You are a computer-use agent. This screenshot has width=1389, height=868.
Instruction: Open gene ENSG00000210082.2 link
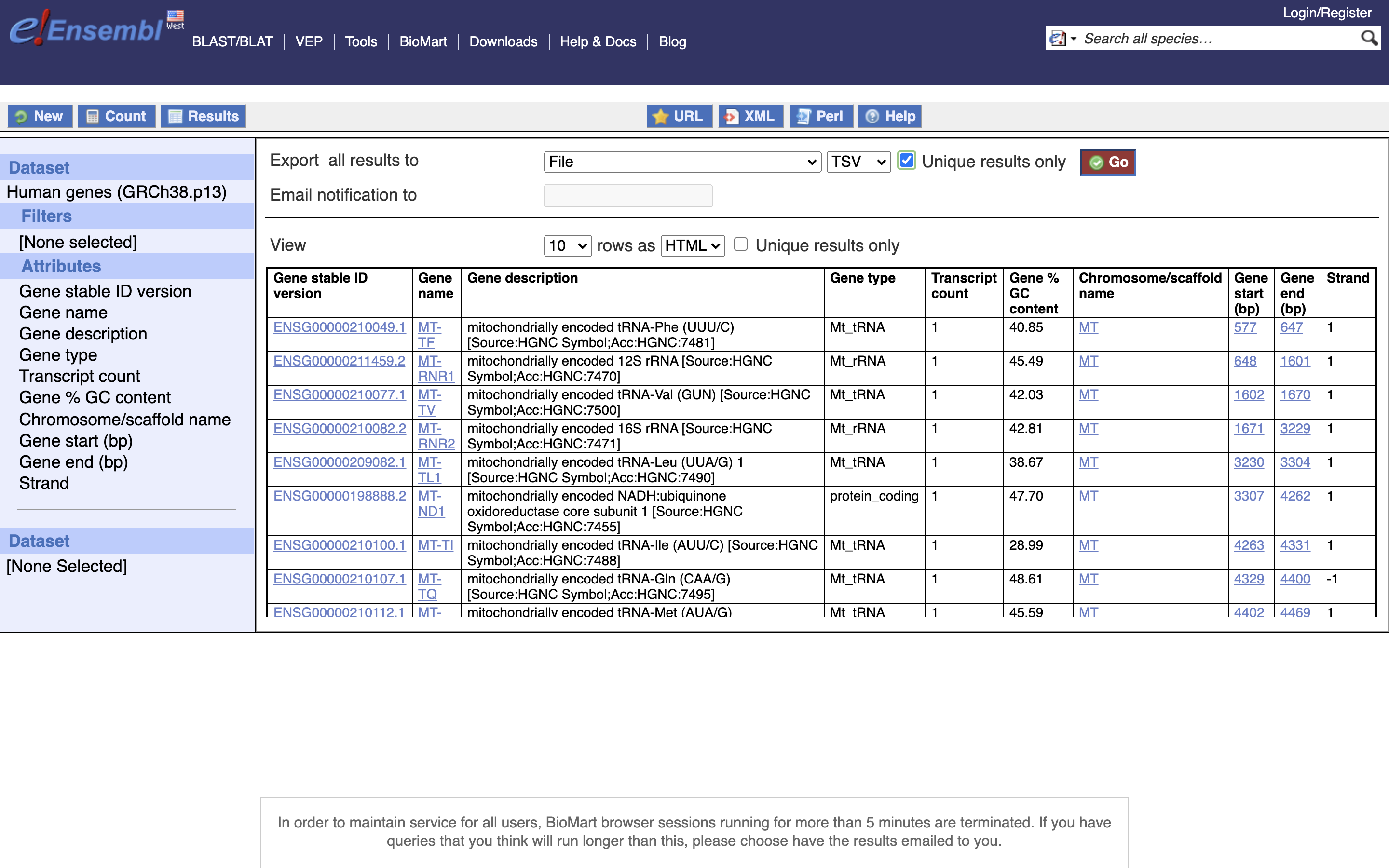pos(339,428)
